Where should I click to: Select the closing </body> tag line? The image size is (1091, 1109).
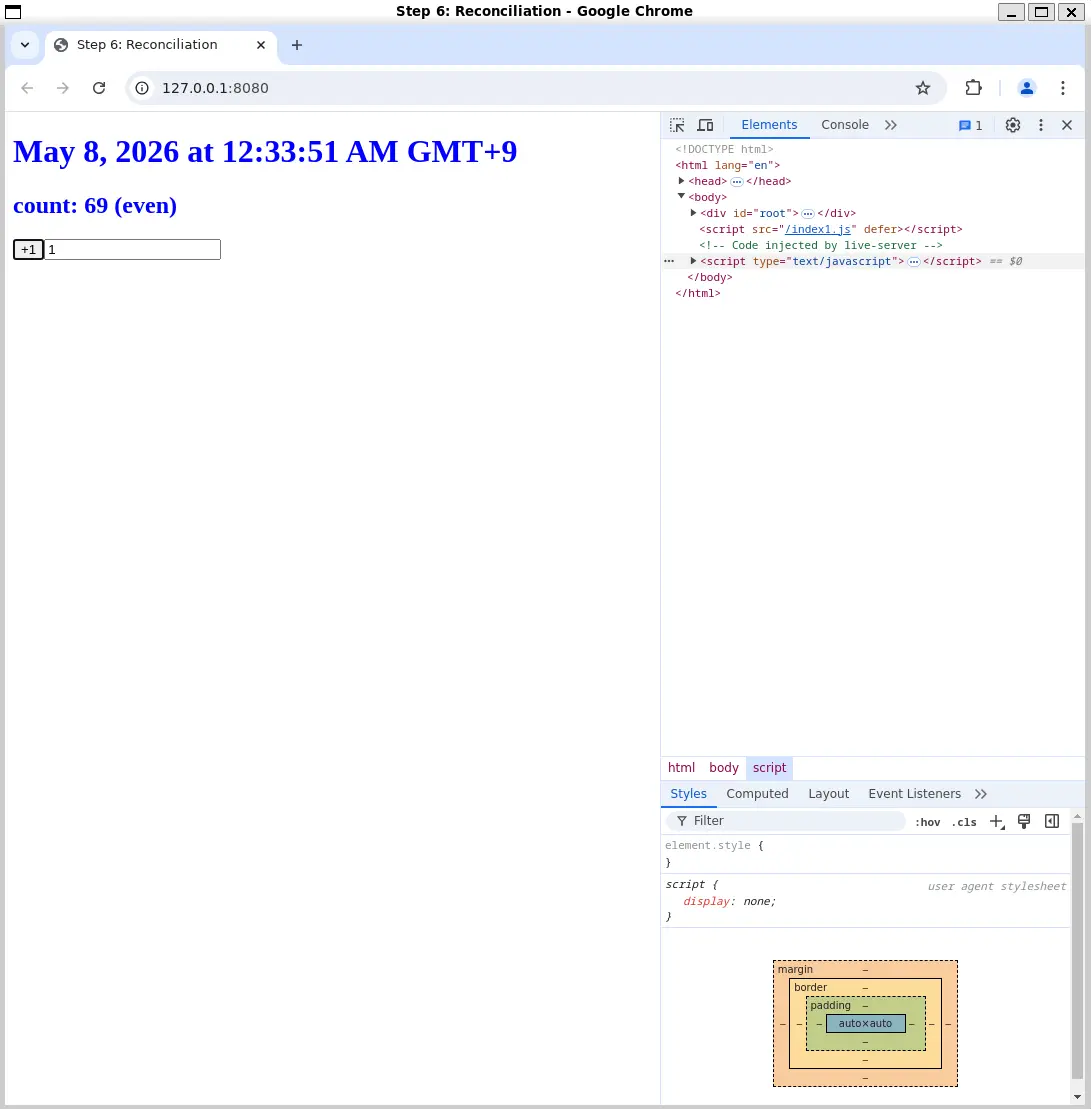click(709, 277)
